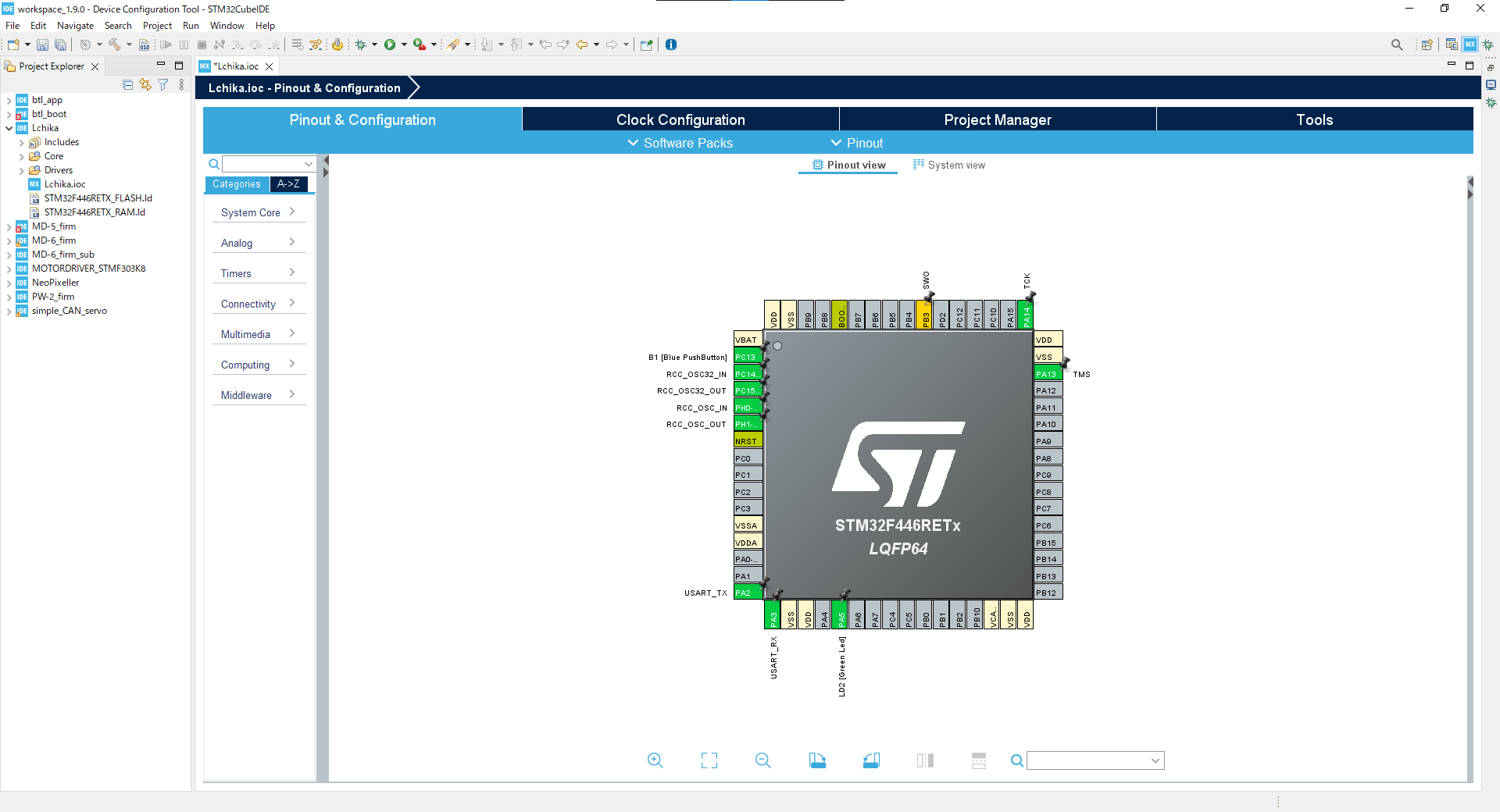Toggle Link with Editor in Project Explorer

tap(145, 84)
